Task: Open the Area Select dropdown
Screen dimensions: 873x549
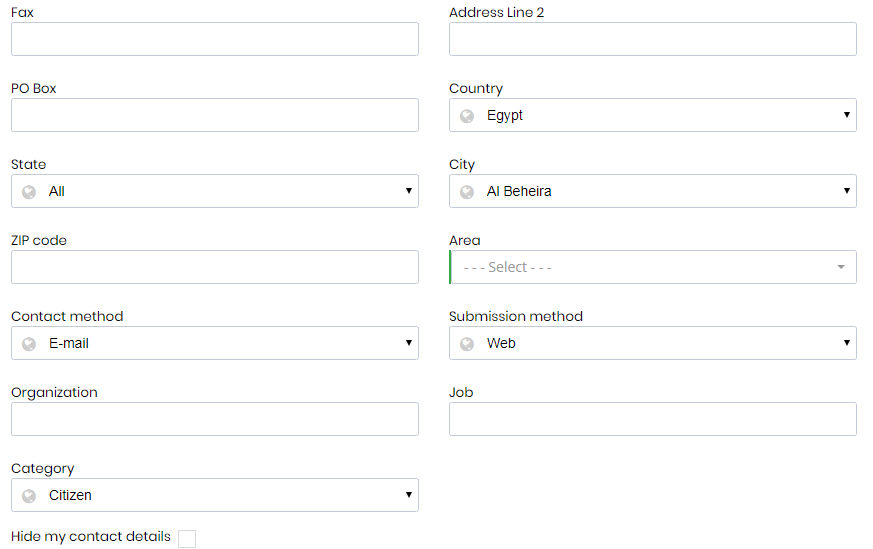Action: [x=653, y=267]
